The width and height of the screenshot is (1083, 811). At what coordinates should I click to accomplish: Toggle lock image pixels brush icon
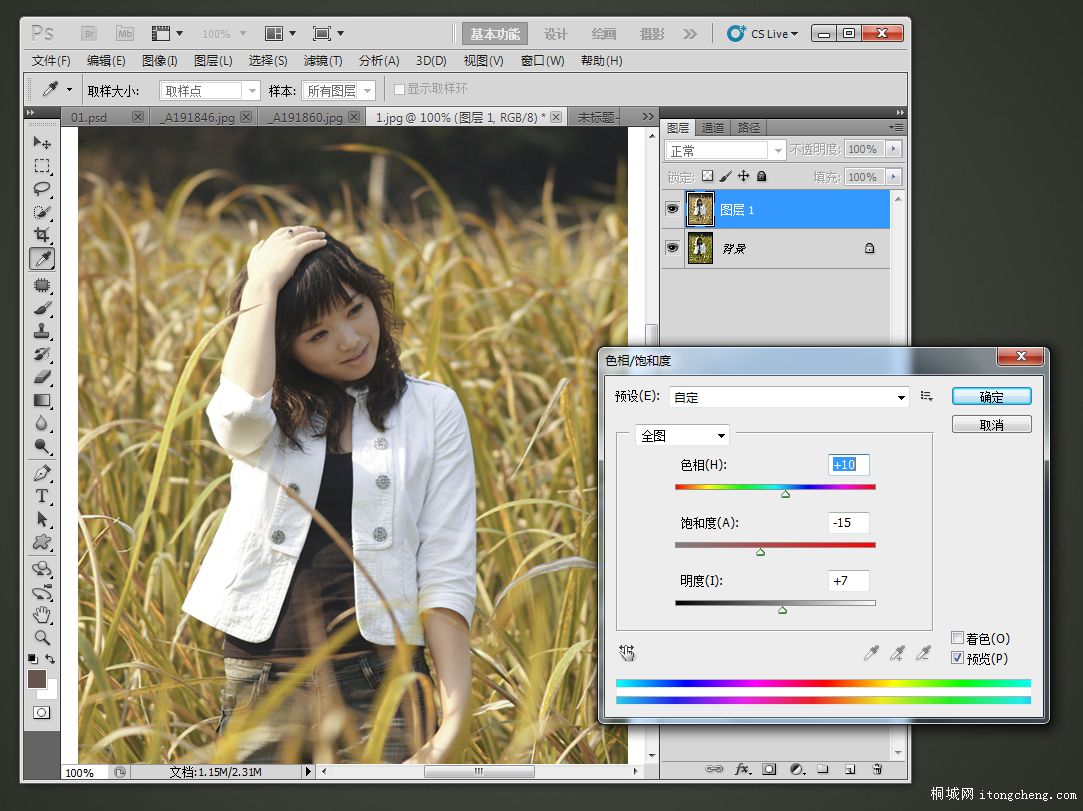(x=725, y=176)
